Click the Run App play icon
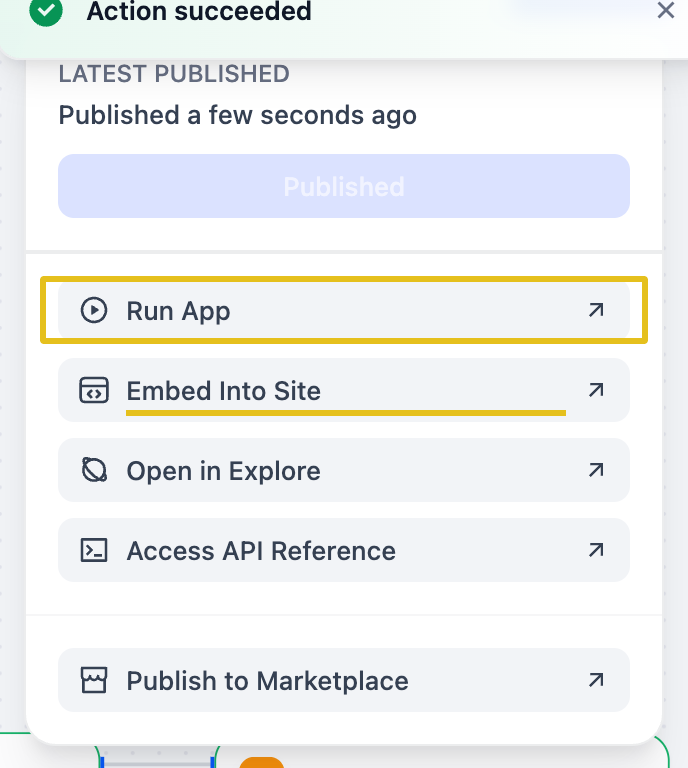The height and width of the screenshot is (768, 688). tap(94, 310)
